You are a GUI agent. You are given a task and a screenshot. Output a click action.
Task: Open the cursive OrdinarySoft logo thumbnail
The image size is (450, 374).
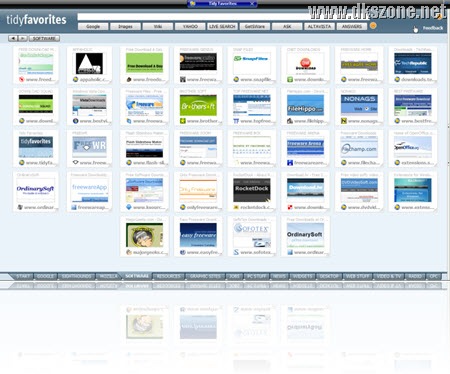tap(36, 190)
